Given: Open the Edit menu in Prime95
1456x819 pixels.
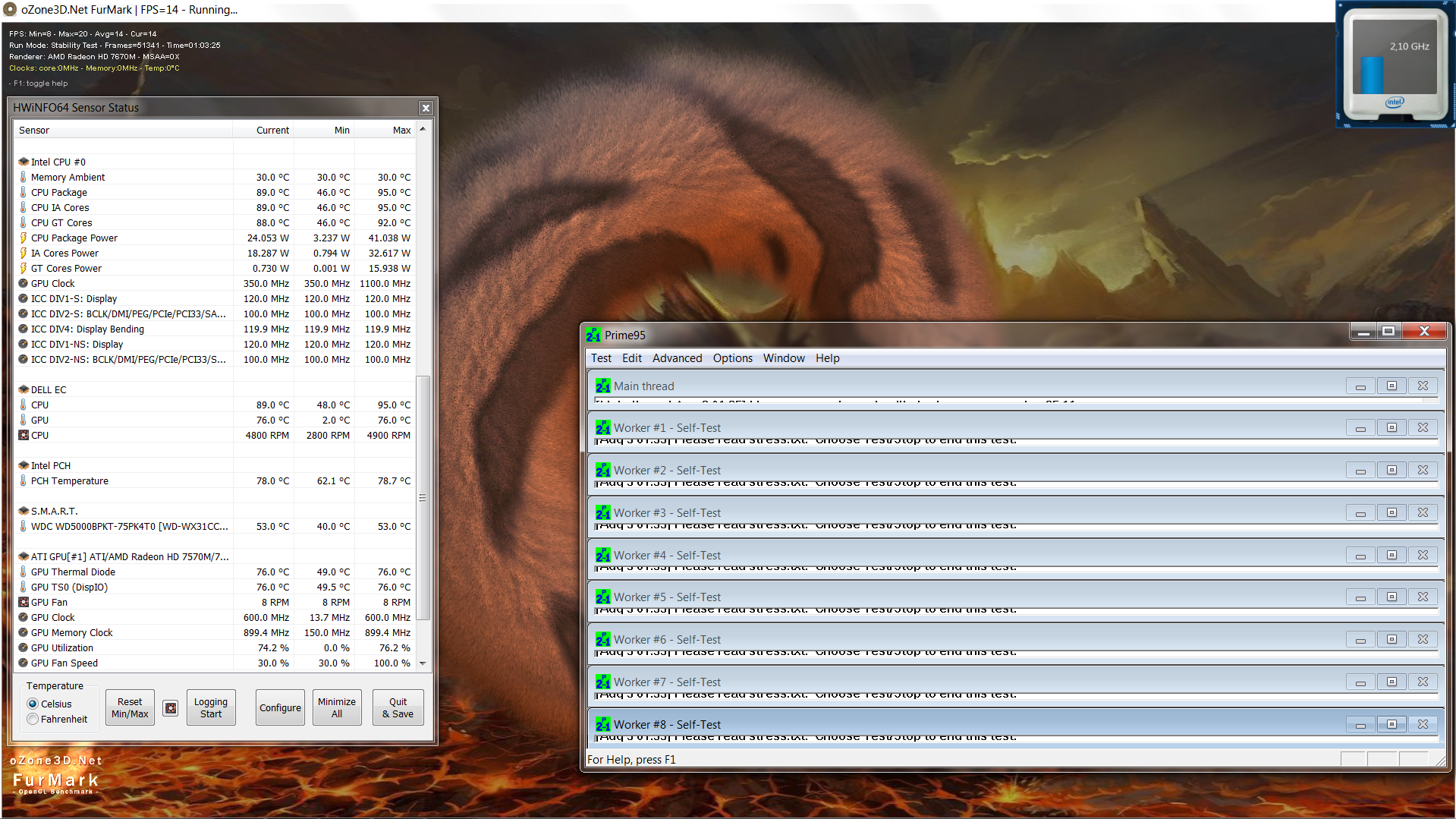Looking at the screenshot, I should [632, 358].
